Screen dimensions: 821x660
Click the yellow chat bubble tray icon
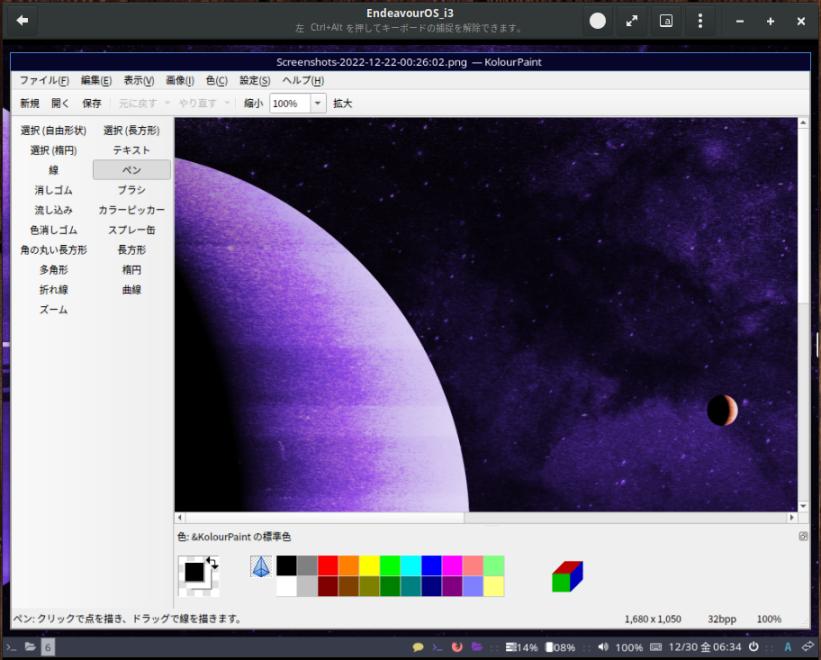click(417, 647)
